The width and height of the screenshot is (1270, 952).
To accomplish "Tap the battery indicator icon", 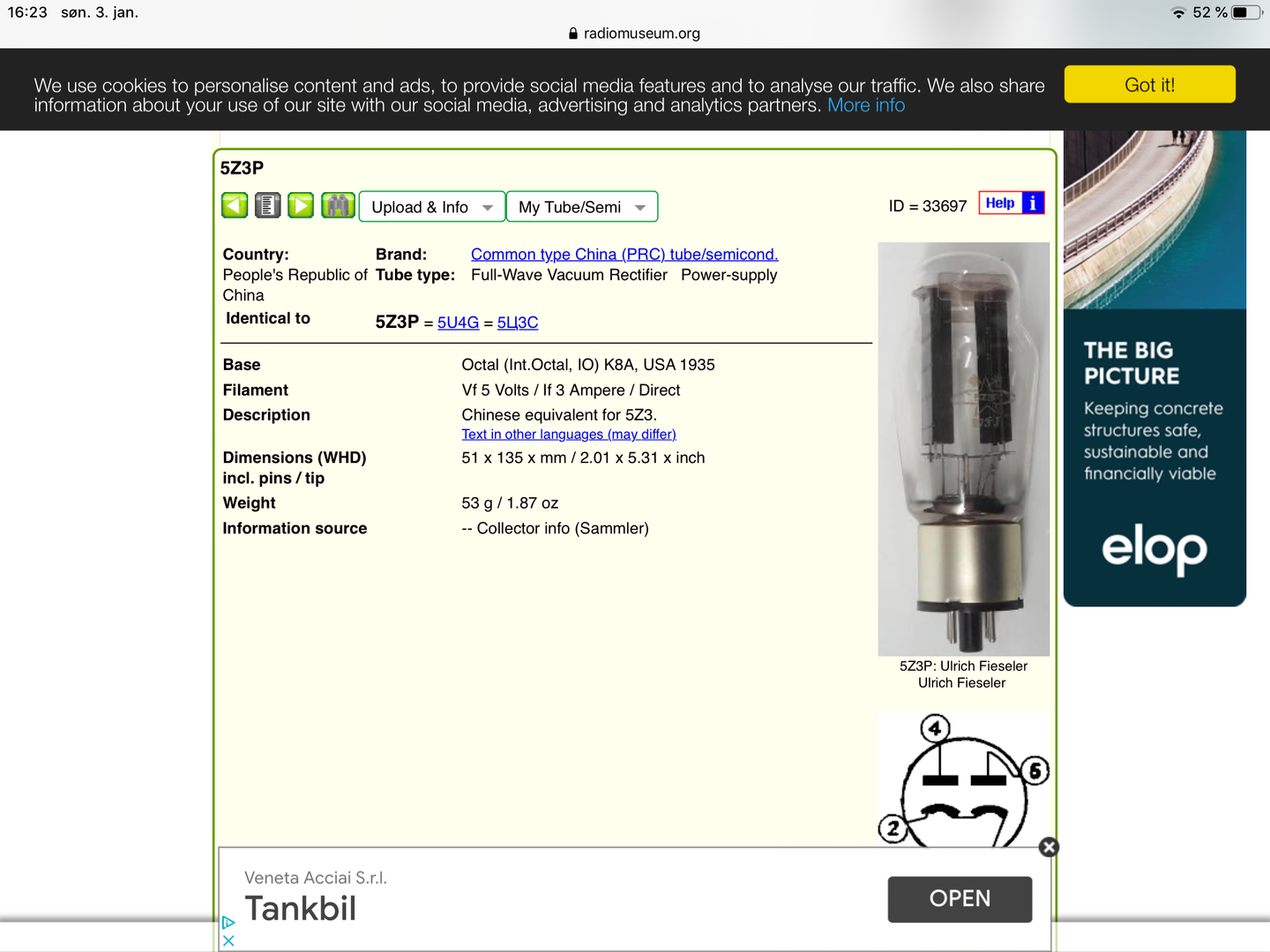I will pyautogui.click(x=1247, y=12).
